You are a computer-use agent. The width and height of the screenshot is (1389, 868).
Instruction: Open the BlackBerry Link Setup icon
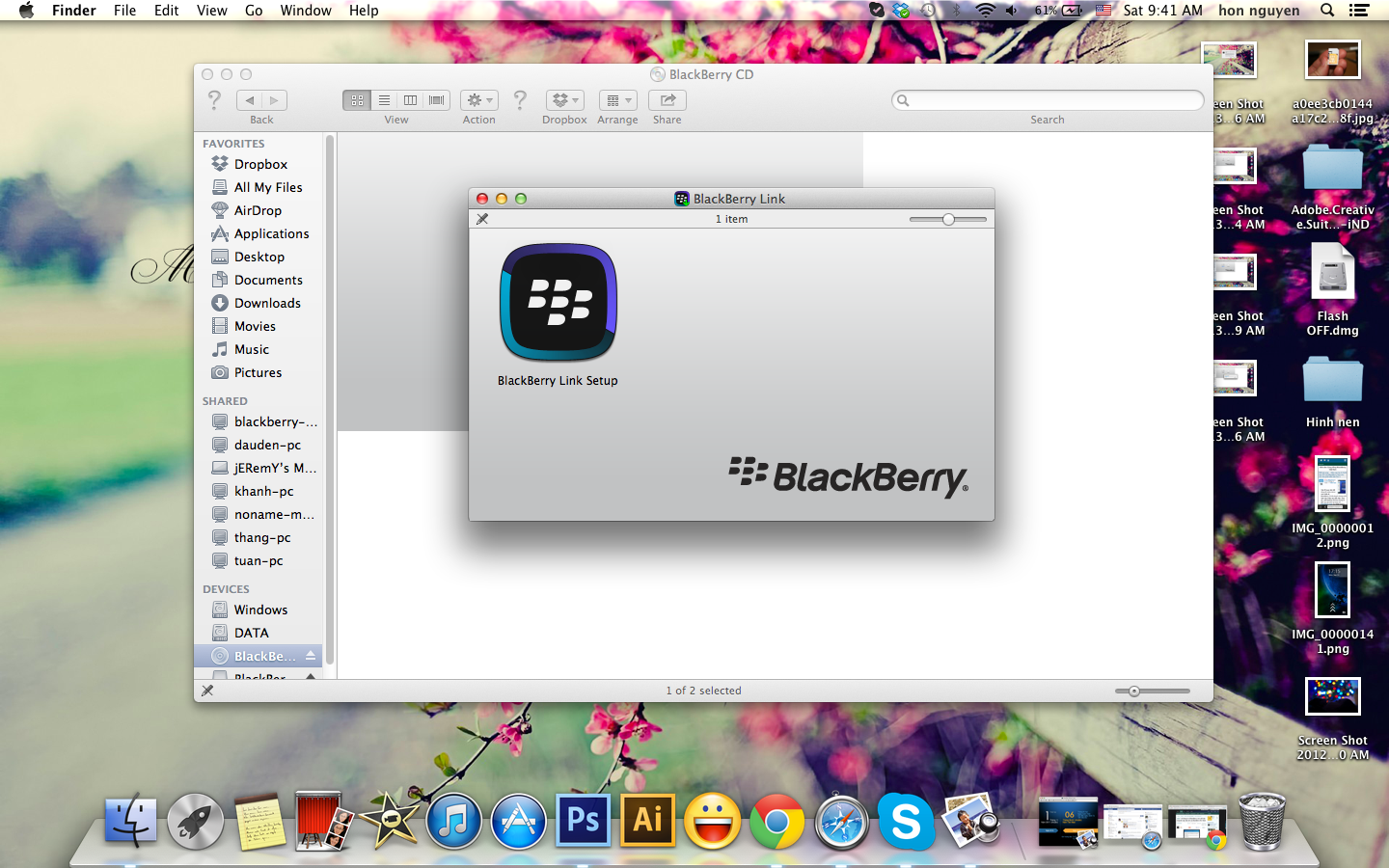coord(558,303)
